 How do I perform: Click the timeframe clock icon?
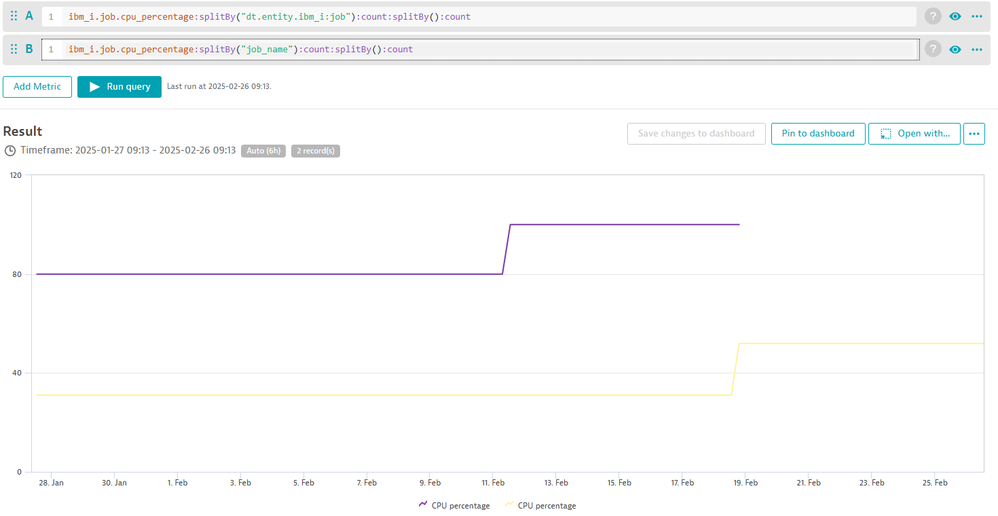coord(10,151)
